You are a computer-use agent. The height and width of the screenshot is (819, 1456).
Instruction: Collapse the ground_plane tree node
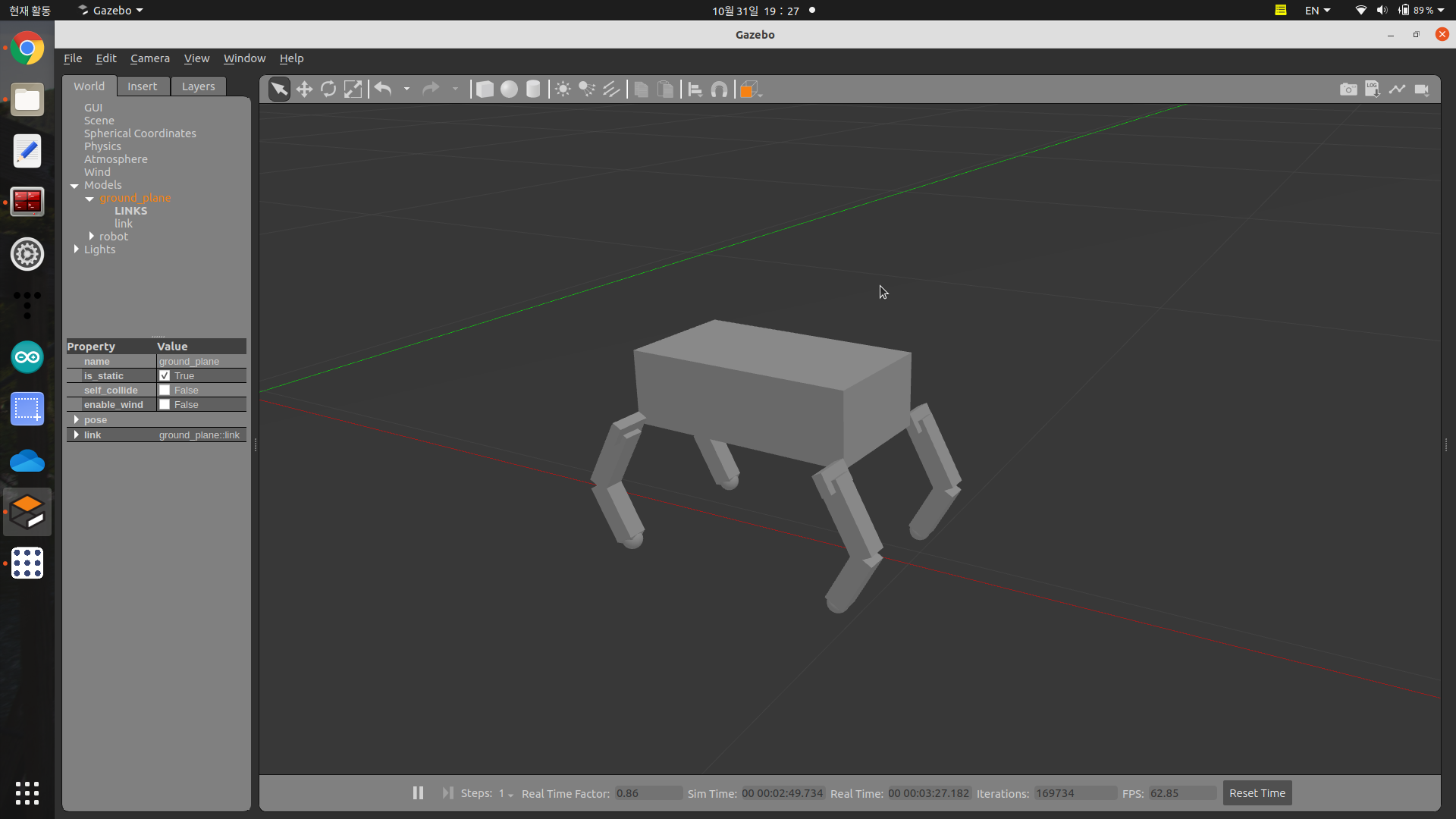point(89,199)
